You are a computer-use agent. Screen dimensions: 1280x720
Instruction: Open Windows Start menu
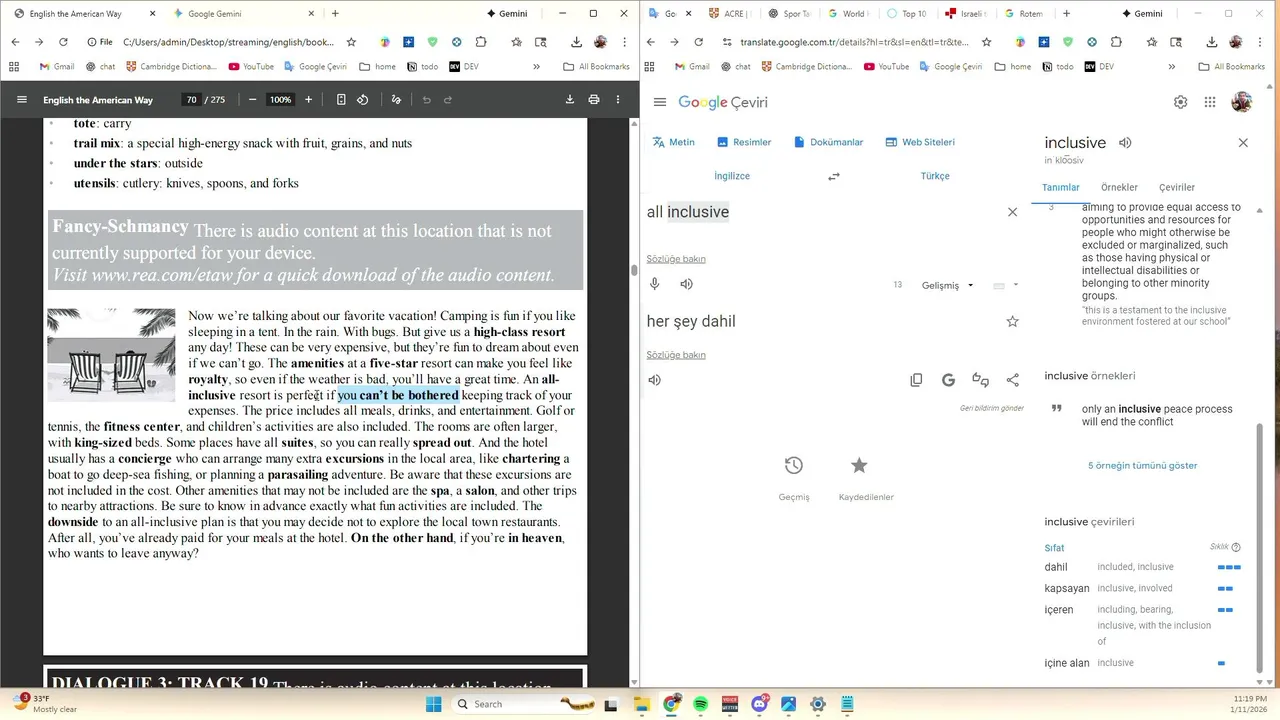(x=433, y=704)
